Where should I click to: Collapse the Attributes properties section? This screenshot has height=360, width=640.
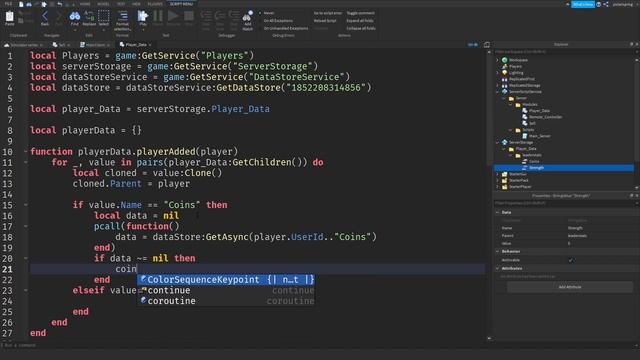click(498, 269)
